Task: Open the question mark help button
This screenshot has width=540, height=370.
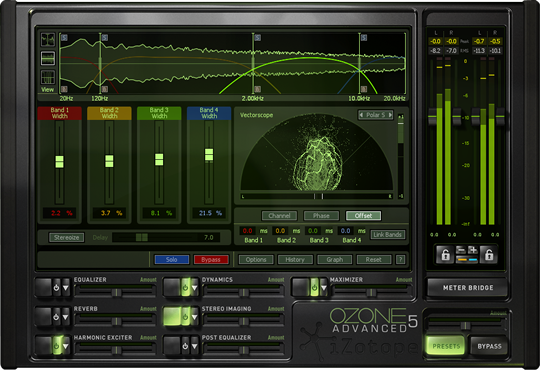Action: [401, 259]
